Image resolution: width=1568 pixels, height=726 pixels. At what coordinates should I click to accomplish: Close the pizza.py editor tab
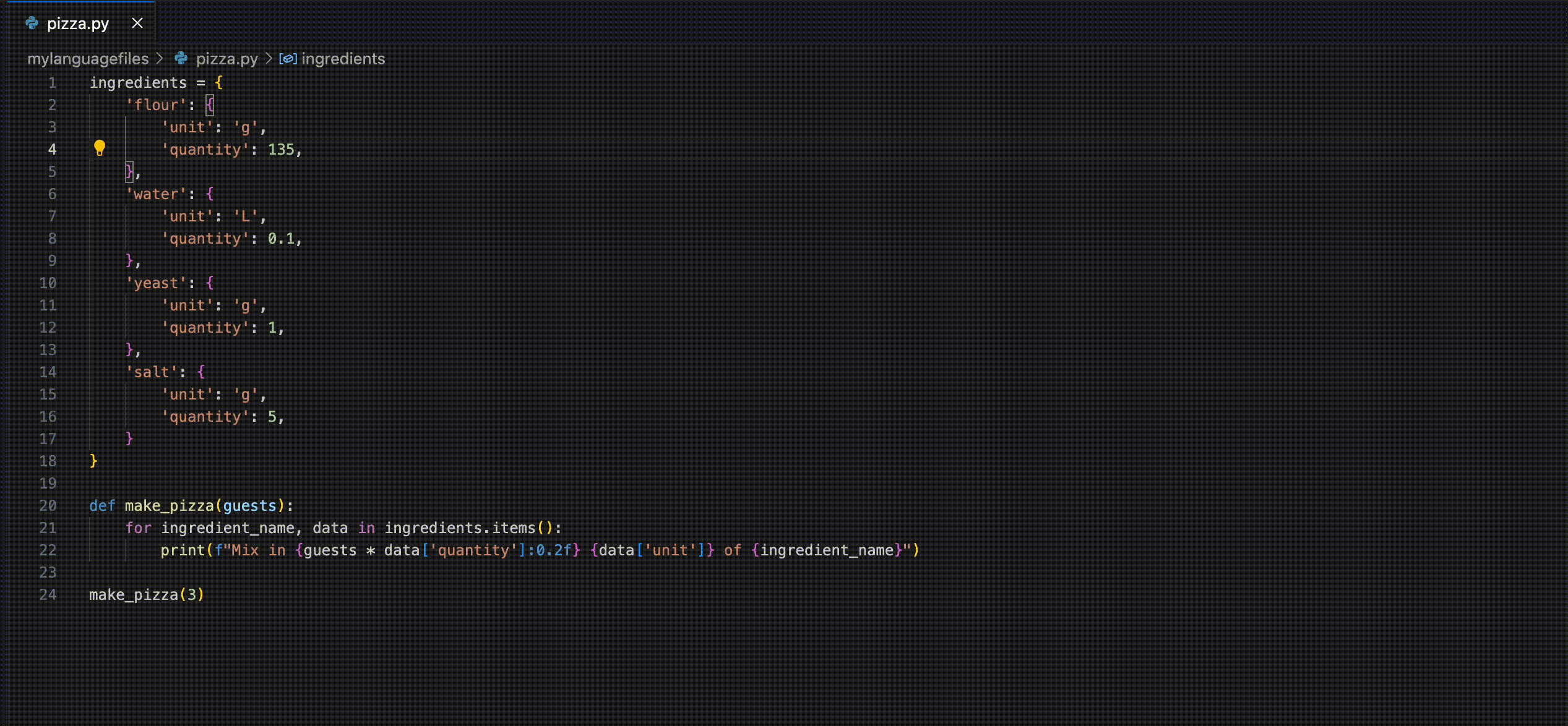[137, 23]
